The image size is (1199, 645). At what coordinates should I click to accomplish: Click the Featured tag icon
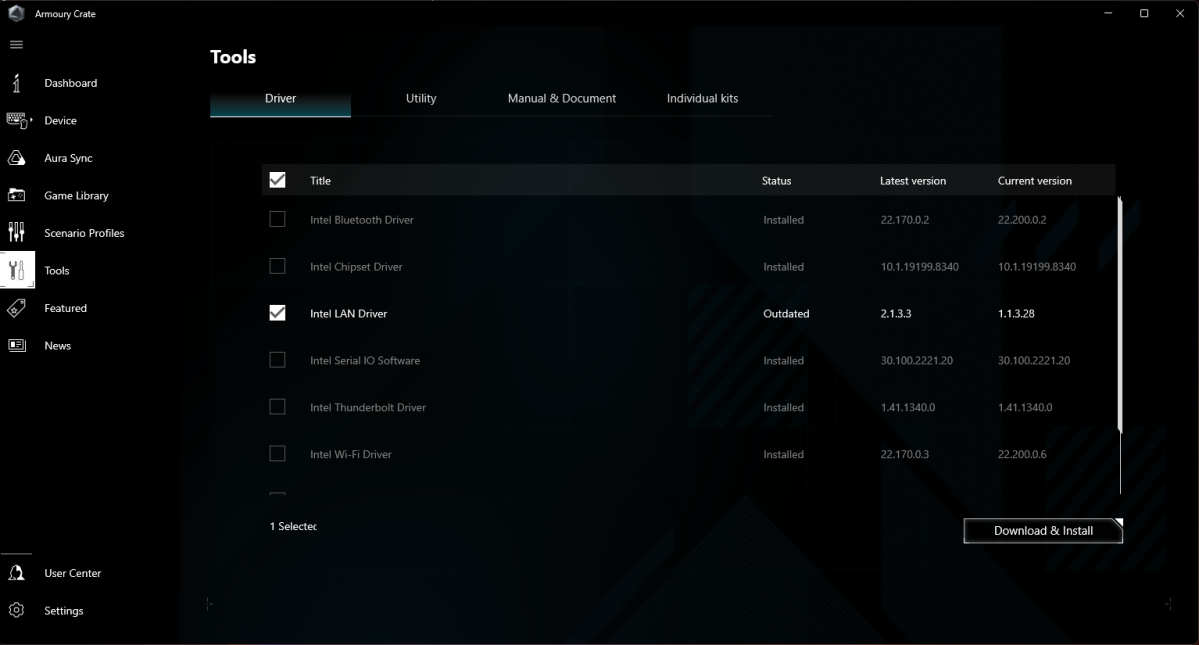pos(17,308)
